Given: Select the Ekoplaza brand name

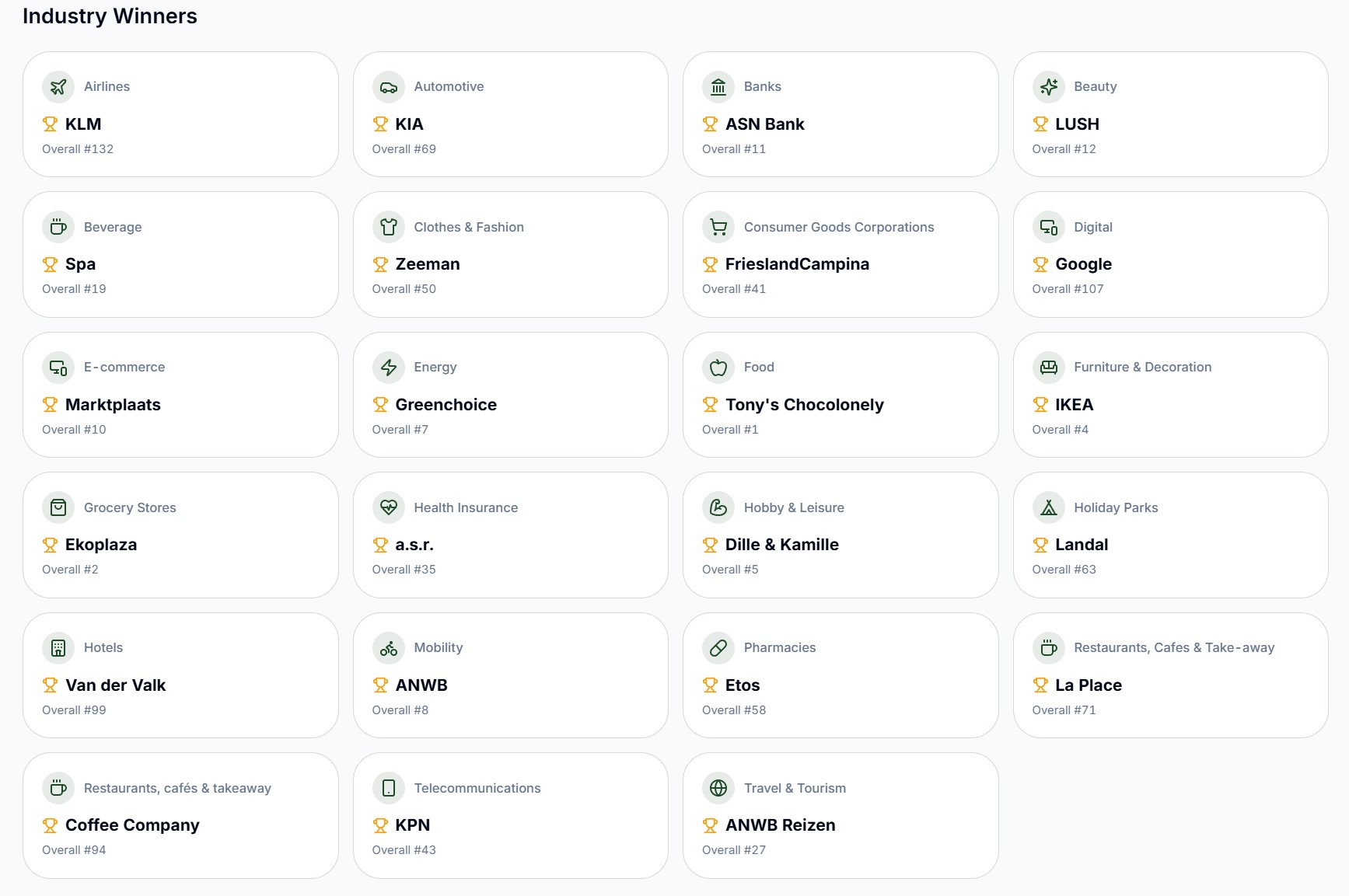Looking at the screenshot, I should click(x=101, y=545).
